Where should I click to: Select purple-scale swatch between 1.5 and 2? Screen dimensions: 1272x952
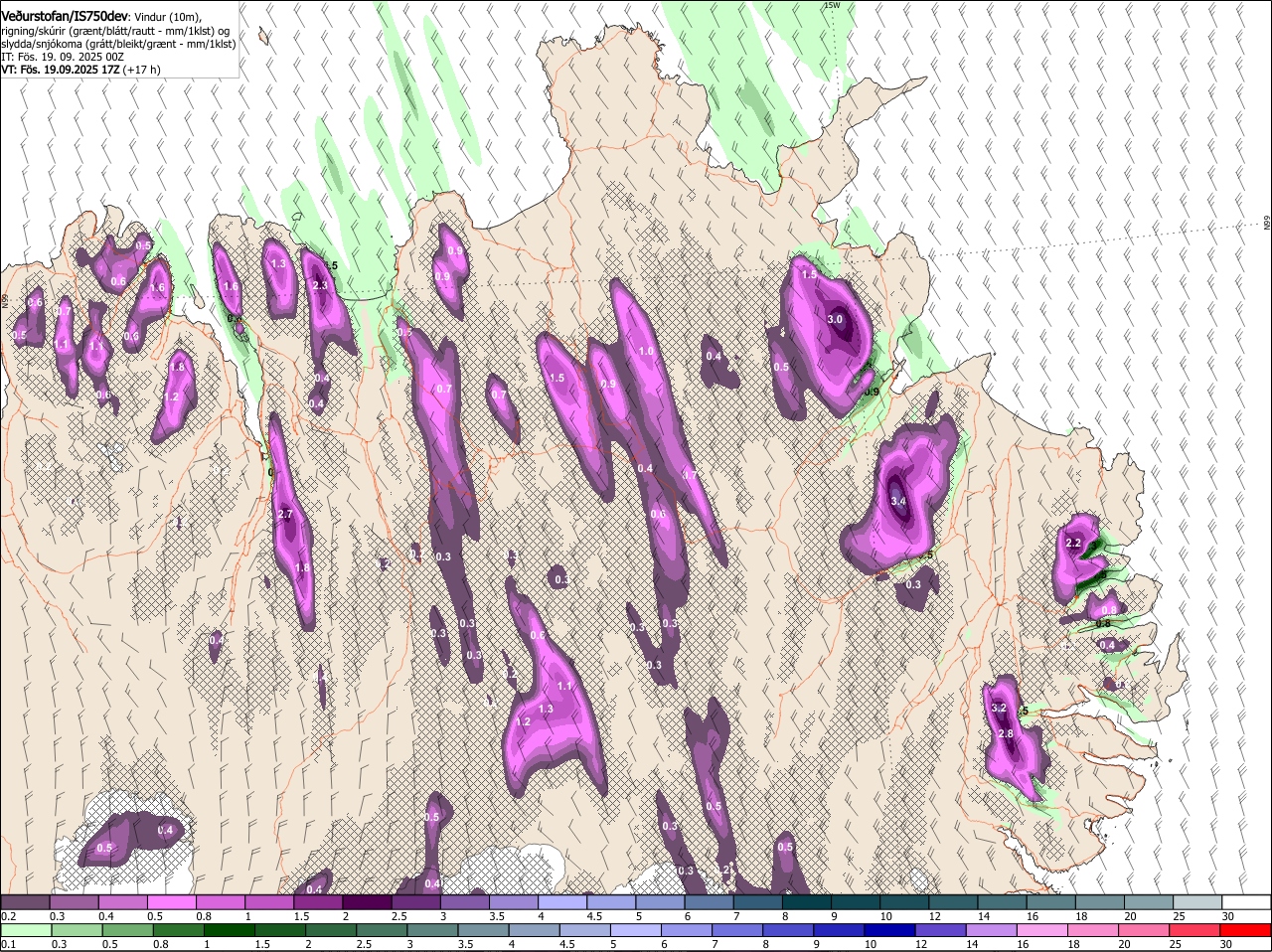tap(318, 901)
